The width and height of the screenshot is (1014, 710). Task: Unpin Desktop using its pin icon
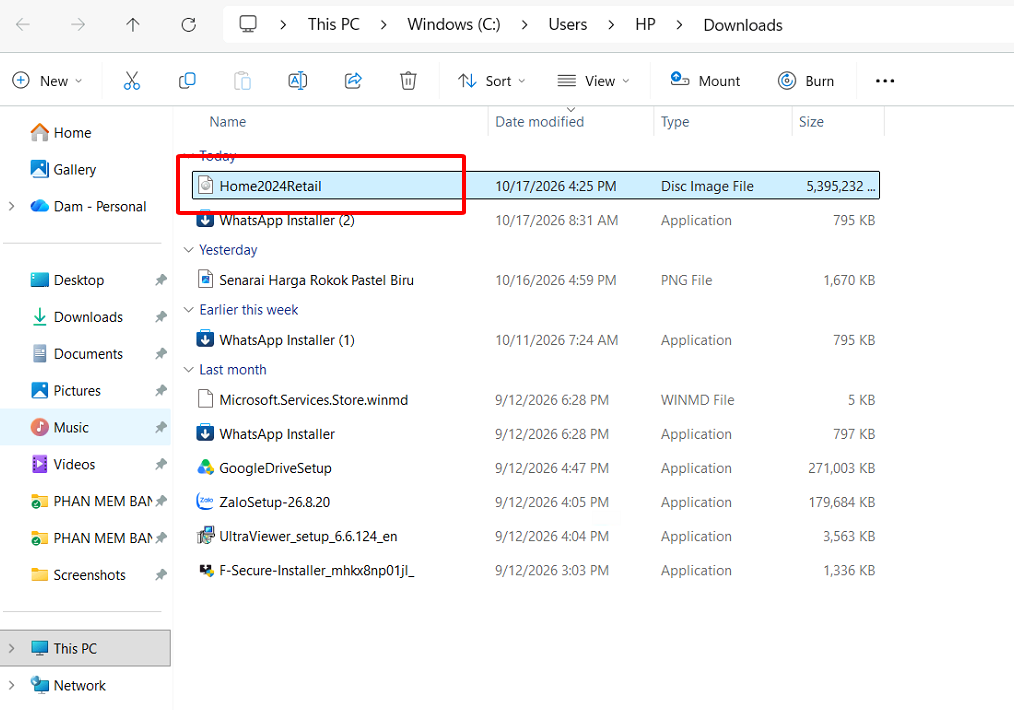[x=160, y=280]
